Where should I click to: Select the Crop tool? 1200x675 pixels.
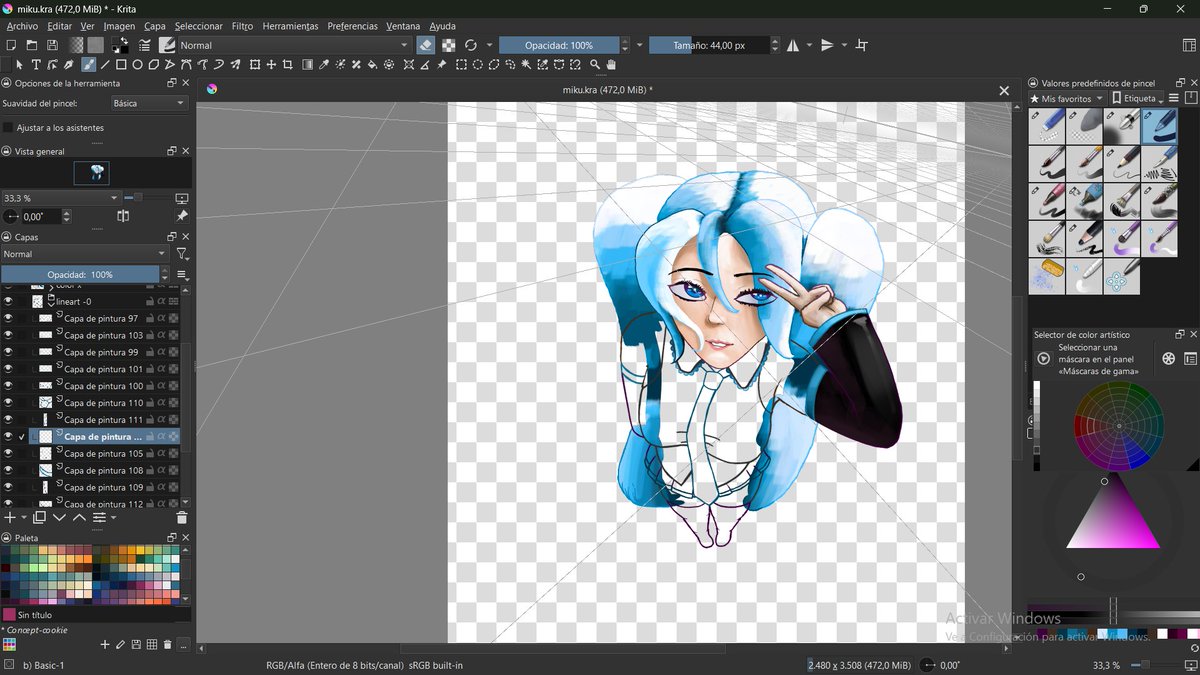288,65
